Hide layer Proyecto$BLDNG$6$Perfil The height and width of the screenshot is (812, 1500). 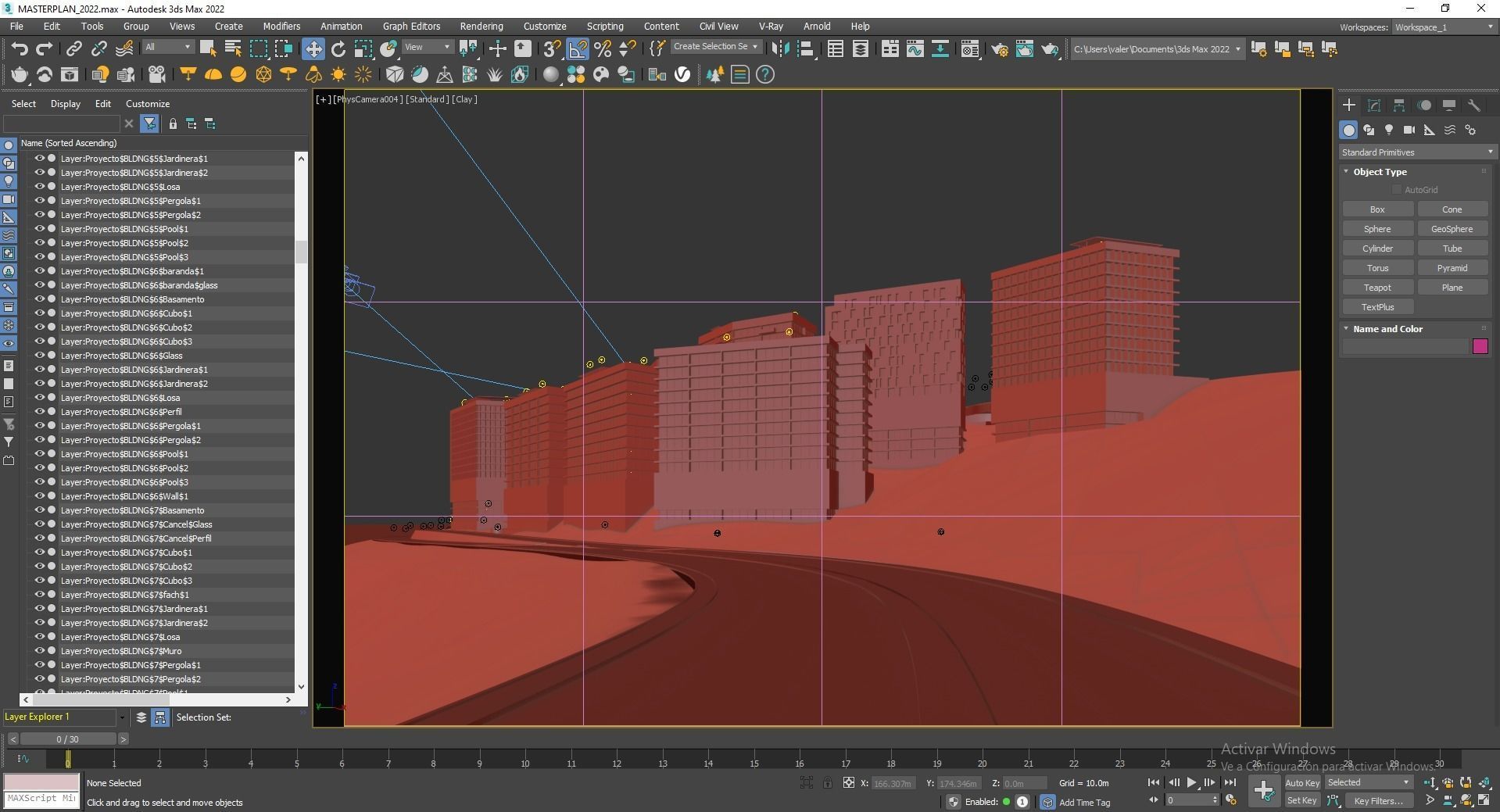coord(39,411)
